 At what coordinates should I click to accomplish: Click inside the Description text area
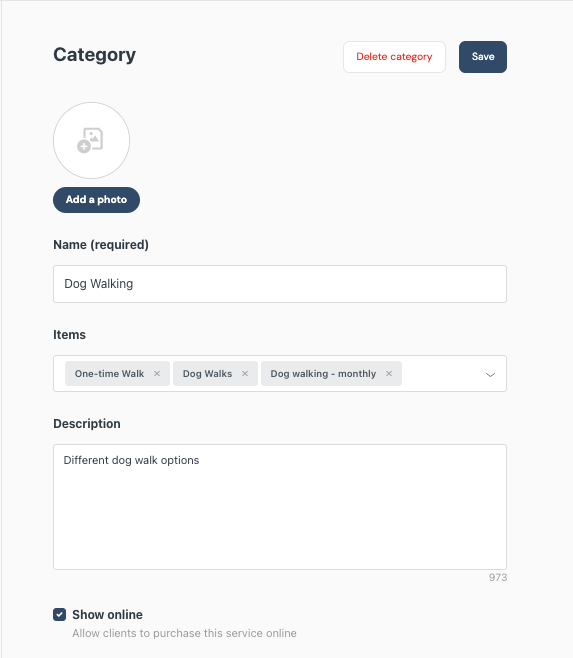pyautogui.click(x=280, y=507)
